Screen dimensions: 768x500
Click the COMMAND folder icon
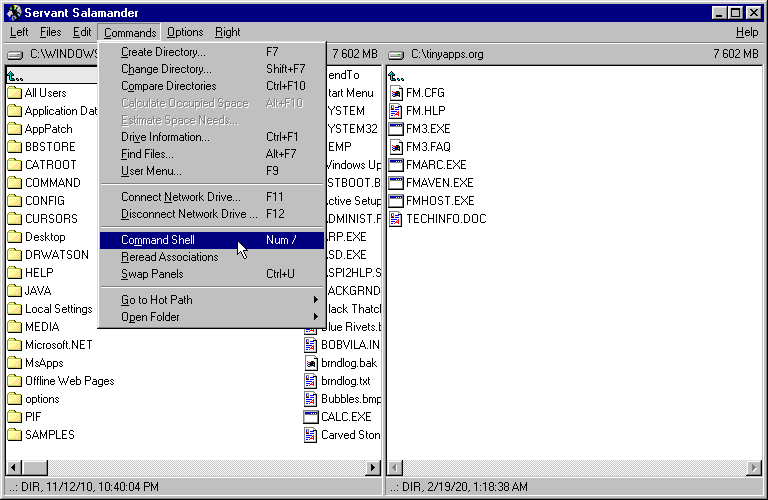coord(14,183)
